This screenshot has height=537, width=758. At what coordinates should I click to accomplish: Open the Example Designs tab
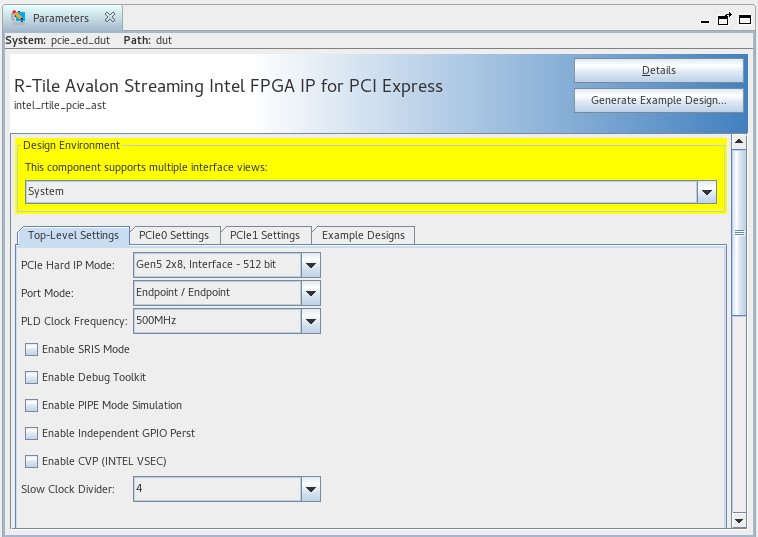click(363, 236)
